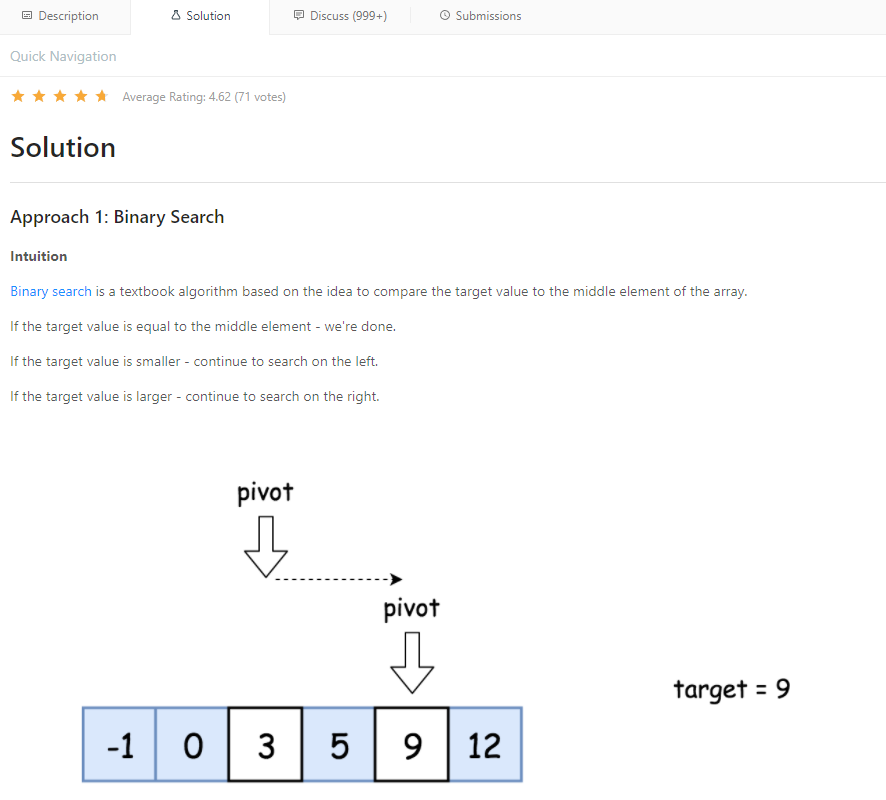Screen dimensions: 886x800
Task: Click the Average Rating text
Action: pyautogui.click(x=204, y=97)
